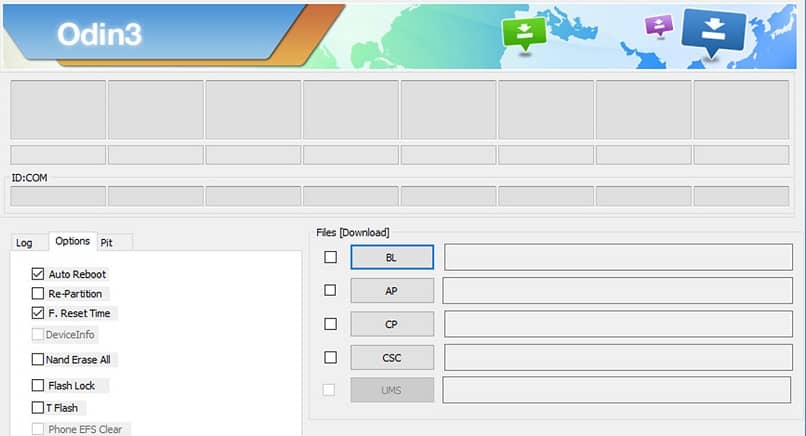This screenshot has width=806, height=436.
Task: Tick the Flash Lock checkbox
Action: 38,385
